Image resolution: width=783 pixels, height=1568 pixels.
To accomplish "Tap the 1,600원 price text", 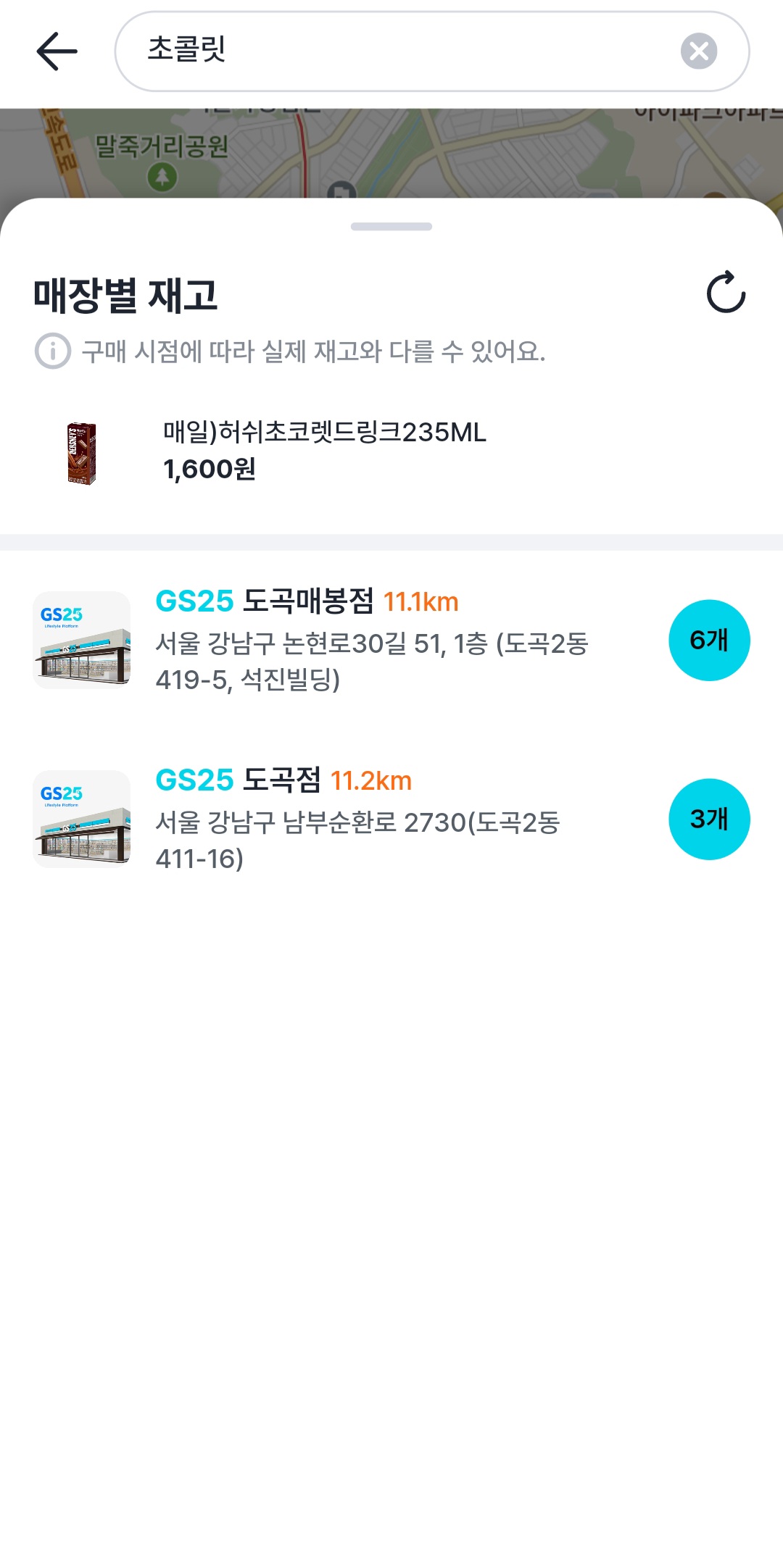I will click(210, 470).
